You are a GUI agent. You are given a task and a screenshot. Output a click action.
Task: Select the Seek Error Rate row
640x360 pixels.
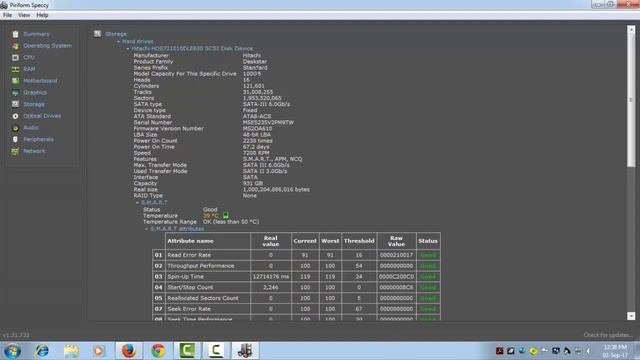(x=297, y=309)
